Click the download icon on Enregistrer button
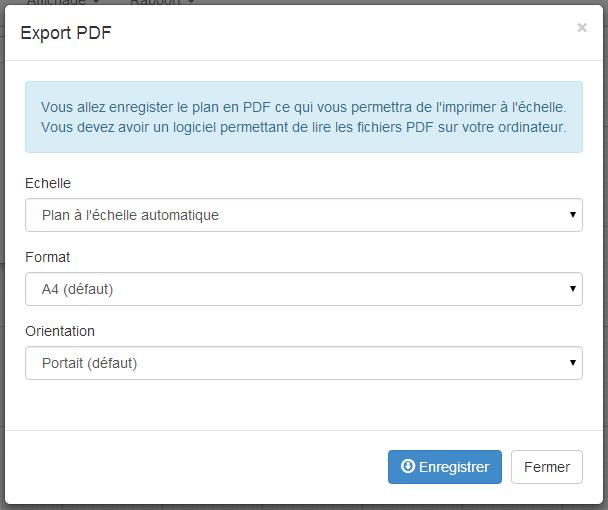608x510 pixels. [x=407, y=467]
